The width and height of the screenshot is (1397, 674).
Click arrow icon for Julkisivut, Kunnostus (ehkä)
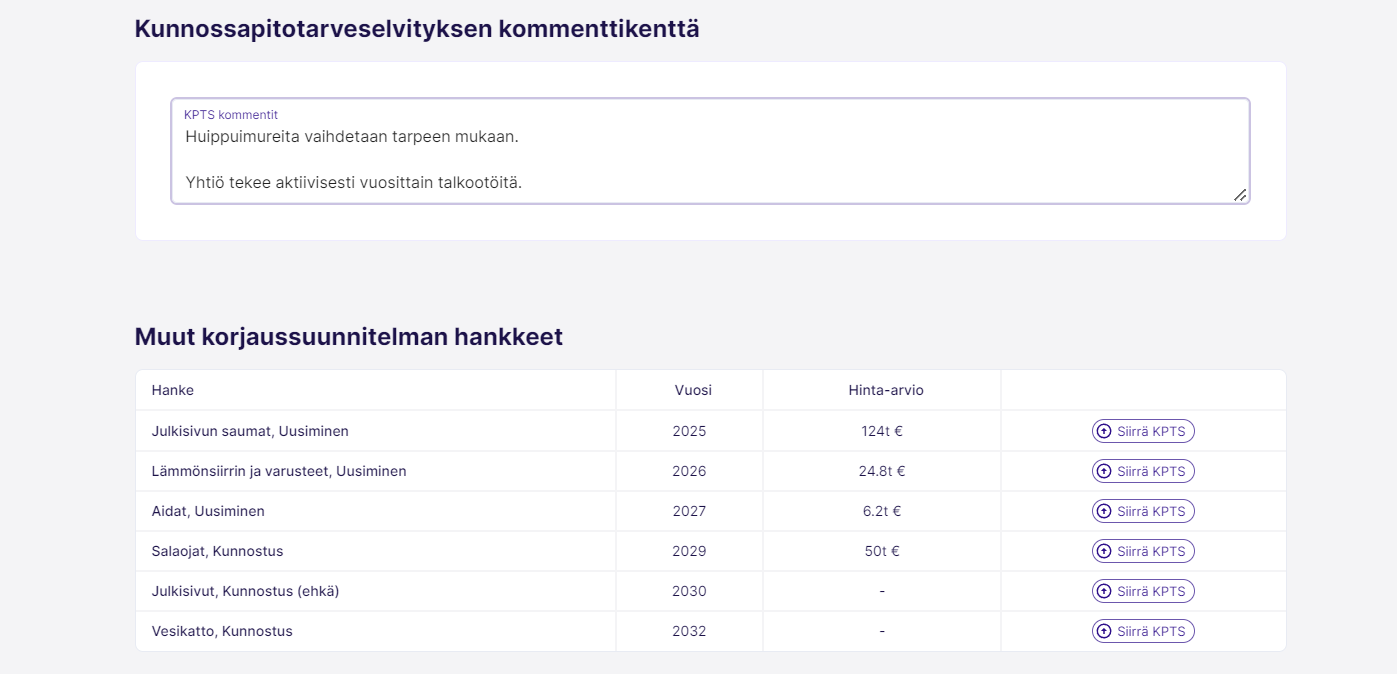pyautogui.click(x=1104, y=591)
